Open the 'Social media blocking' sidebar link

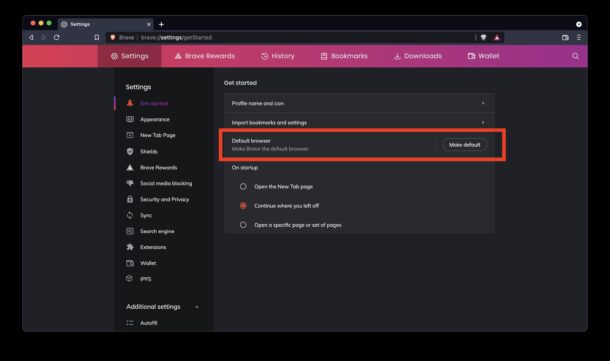coord(166,183)
